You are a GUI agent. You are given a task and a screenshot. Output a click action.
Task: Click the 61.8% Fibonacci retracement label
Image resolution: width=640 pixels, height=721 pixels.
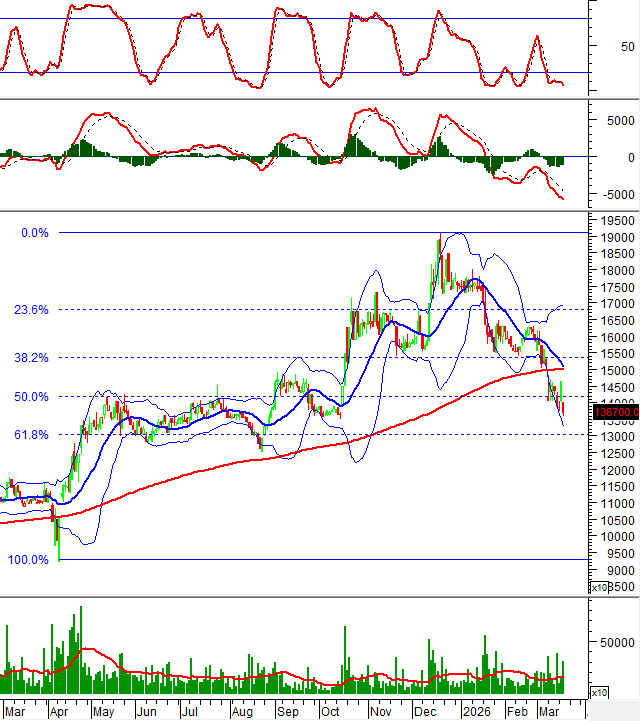pyautogui.click(x=32, y=434)
